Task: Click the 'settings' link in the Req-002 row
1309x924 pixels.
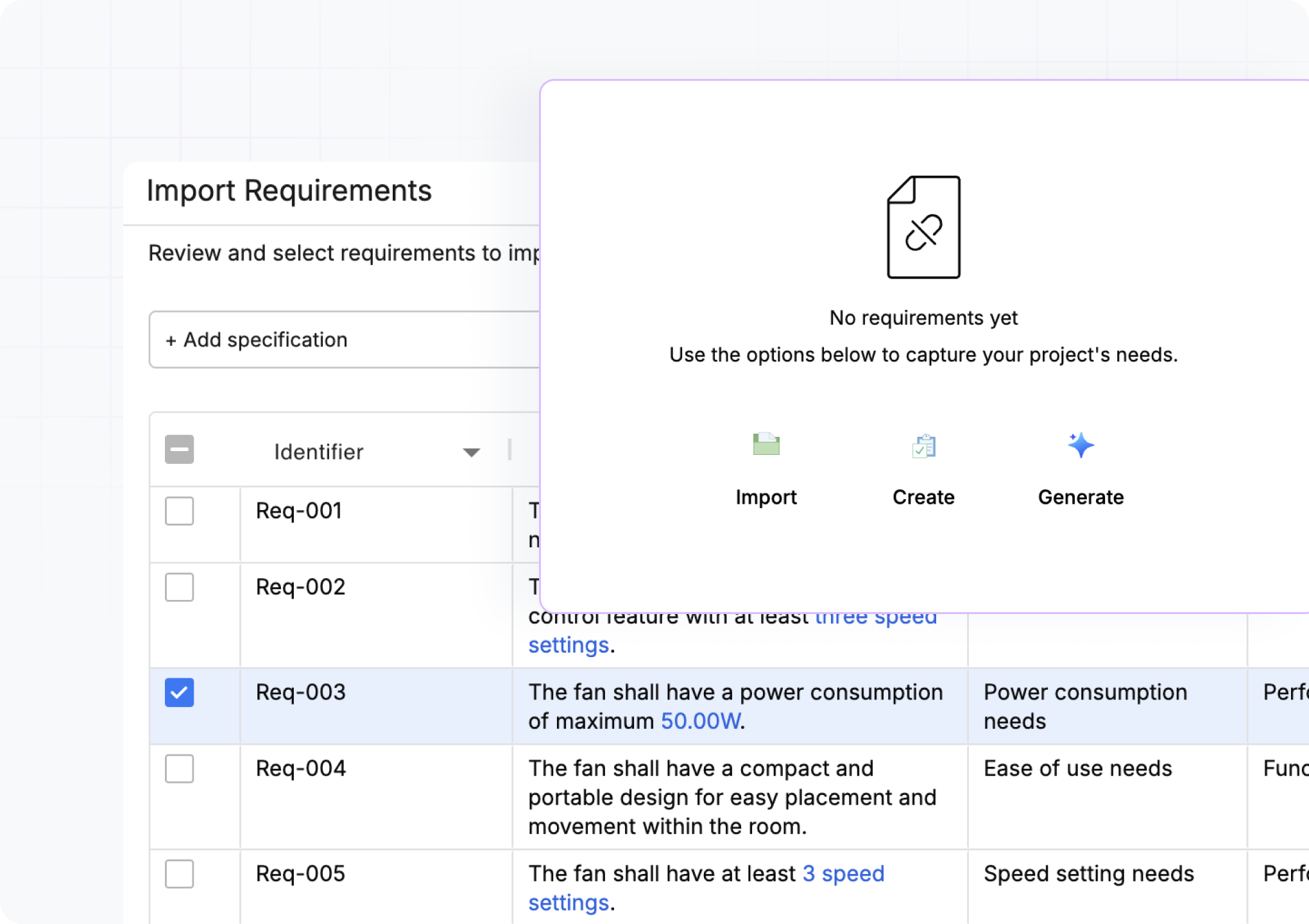Action: coord(569,645)
